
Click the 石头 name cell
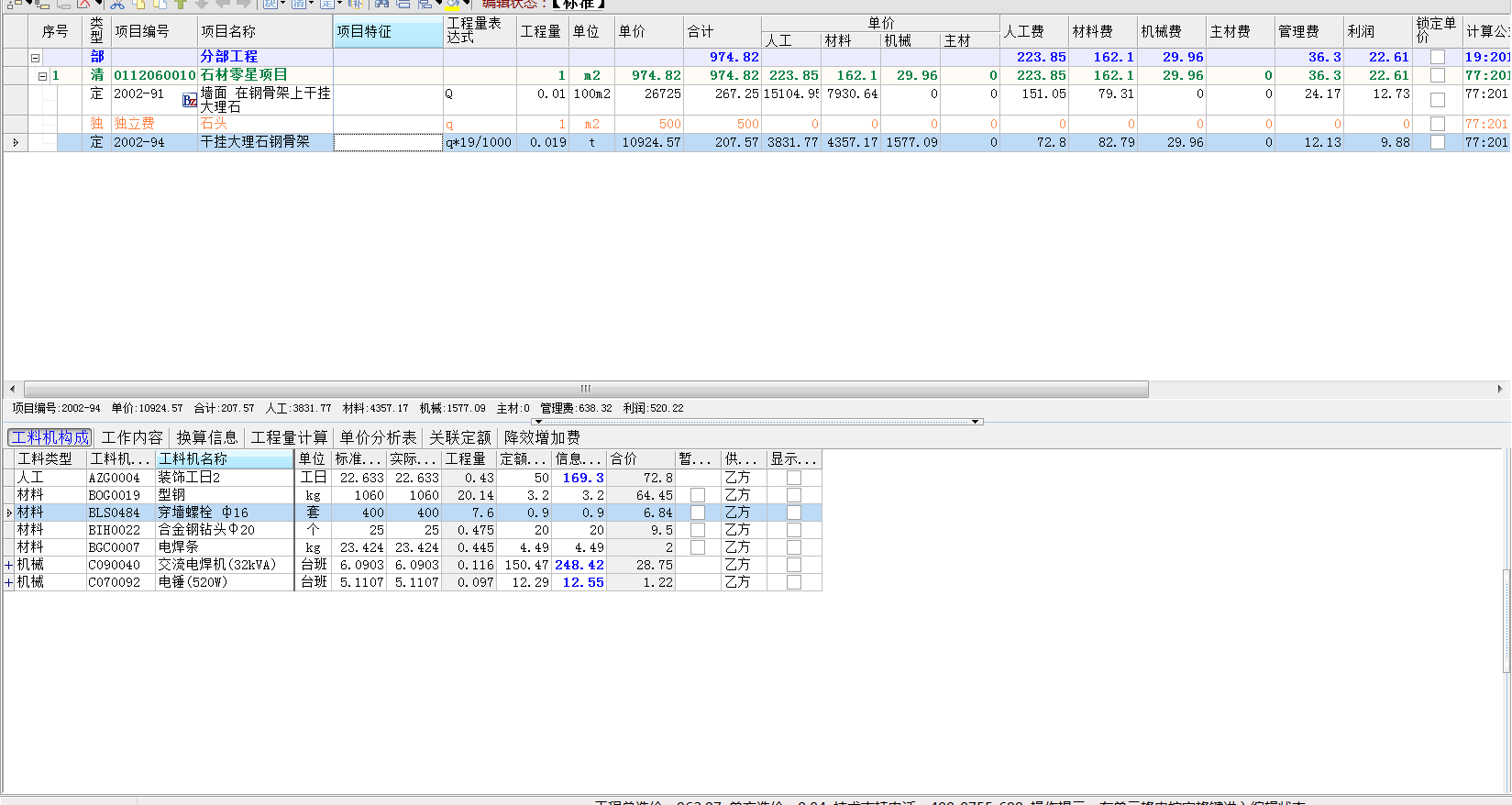[265, 124]
